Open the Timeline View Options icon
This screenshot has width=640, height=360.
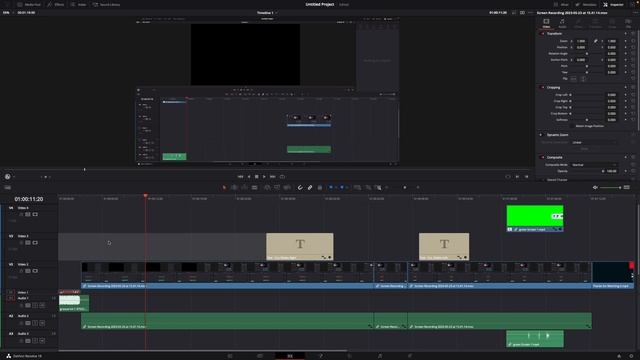click(x=7, y=187)
